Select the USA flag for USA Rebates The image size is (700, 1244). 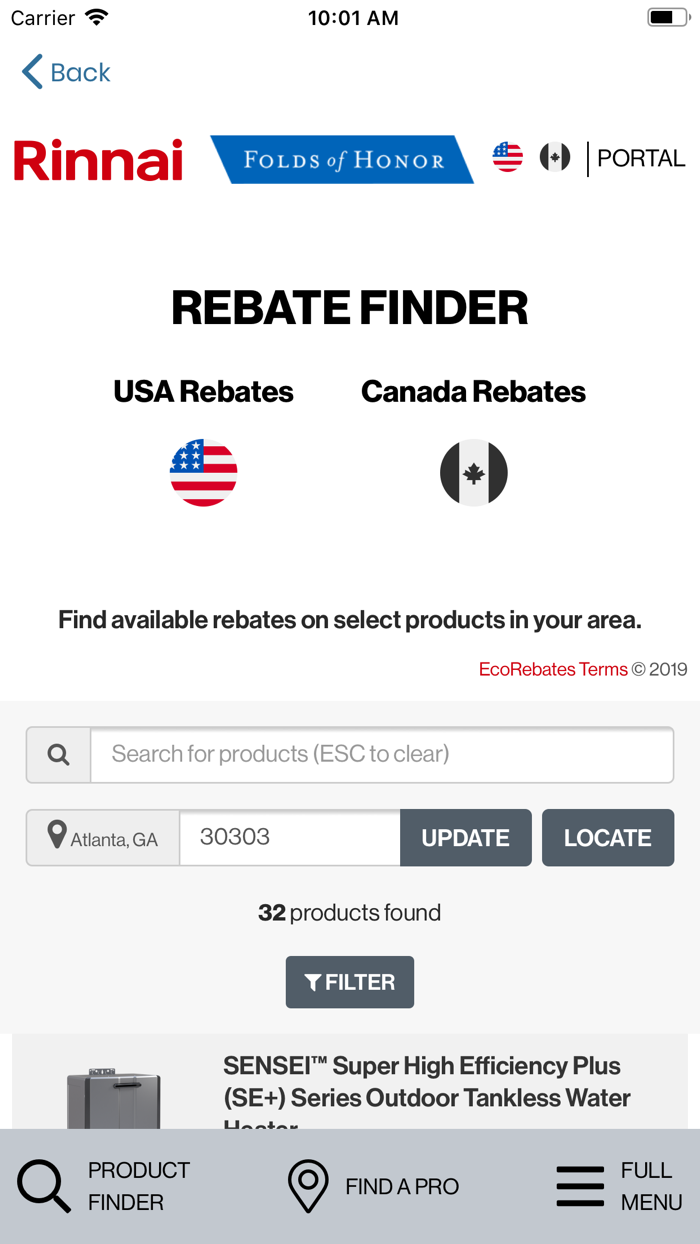click(204, 472)
